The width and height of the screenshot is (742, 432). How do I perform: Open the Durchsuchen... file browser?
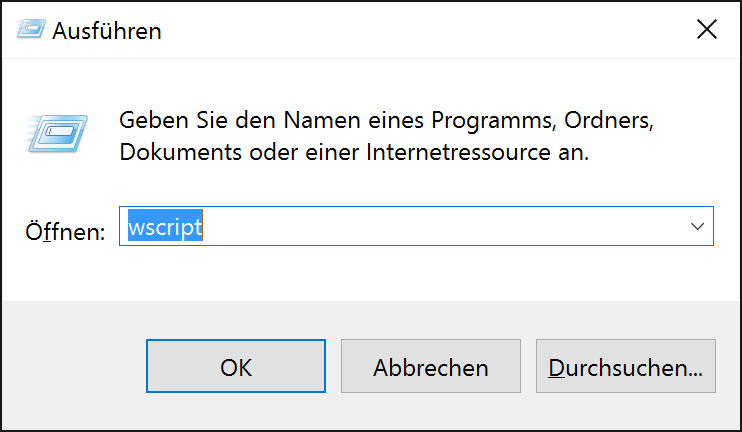(626, 367)
